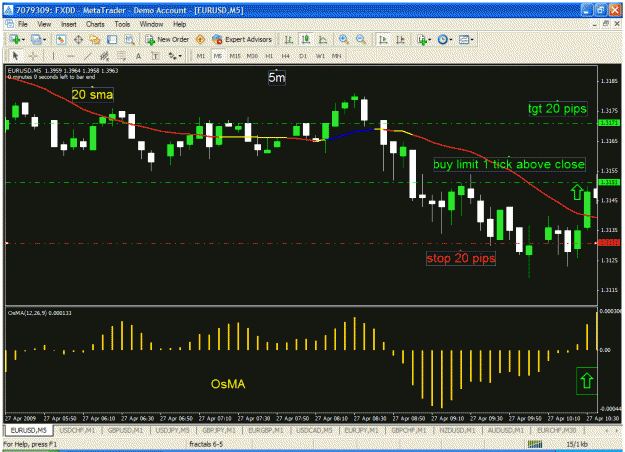Image resolution: width=625 pixels, height=452 pixels.
Task: Open the Templates dropdown
Action: tap(466, 39)
